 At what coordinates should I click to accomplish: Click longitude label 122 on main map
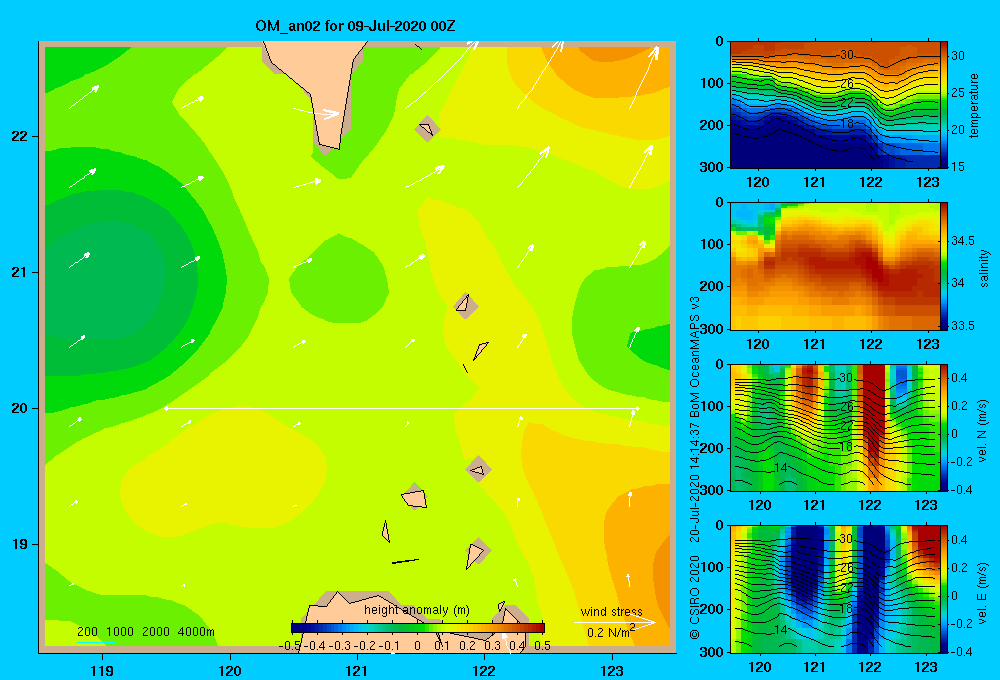coord(484,670)
